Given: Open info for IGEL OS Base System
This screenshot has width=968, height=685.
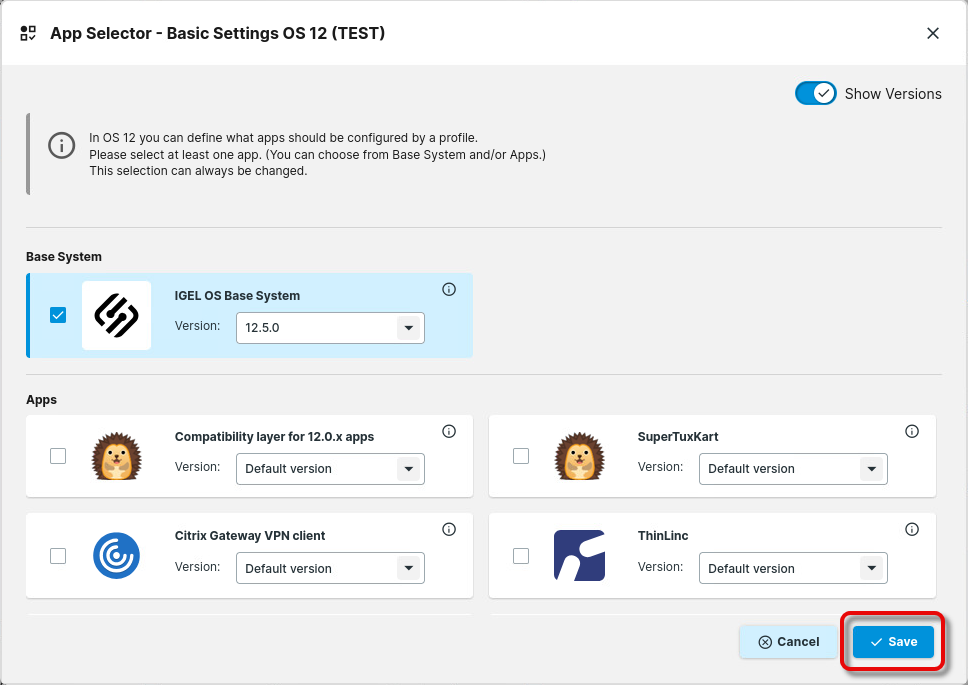Looking at the screenshot, I should (x=449, y=290).
